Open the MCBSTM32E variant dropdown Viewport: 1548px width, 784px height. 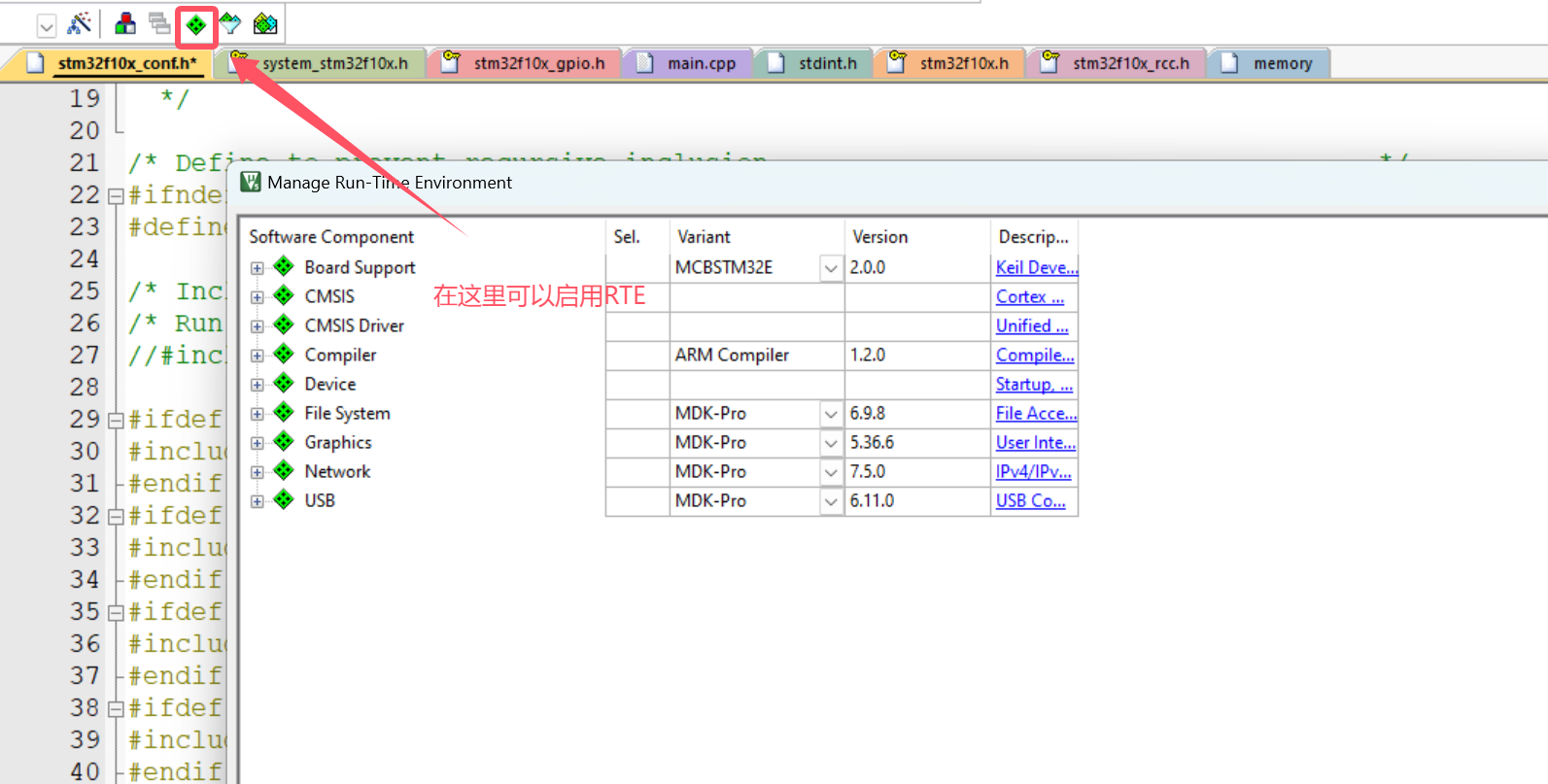point(831,268)
